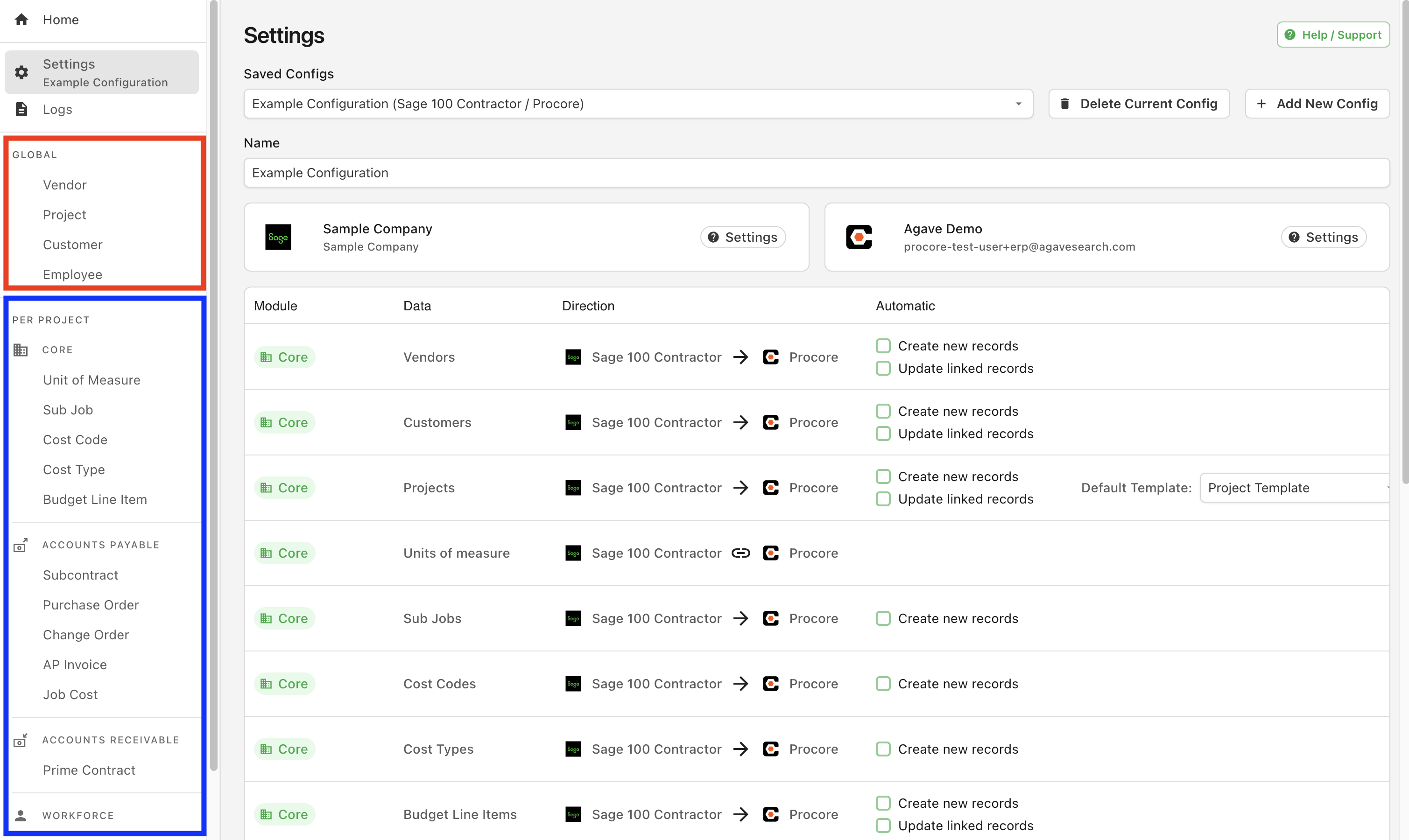The height and width of the screenshot is (840, 1409).
Task: Go to Purchase Order page
Action: click(x=91, y=604)
